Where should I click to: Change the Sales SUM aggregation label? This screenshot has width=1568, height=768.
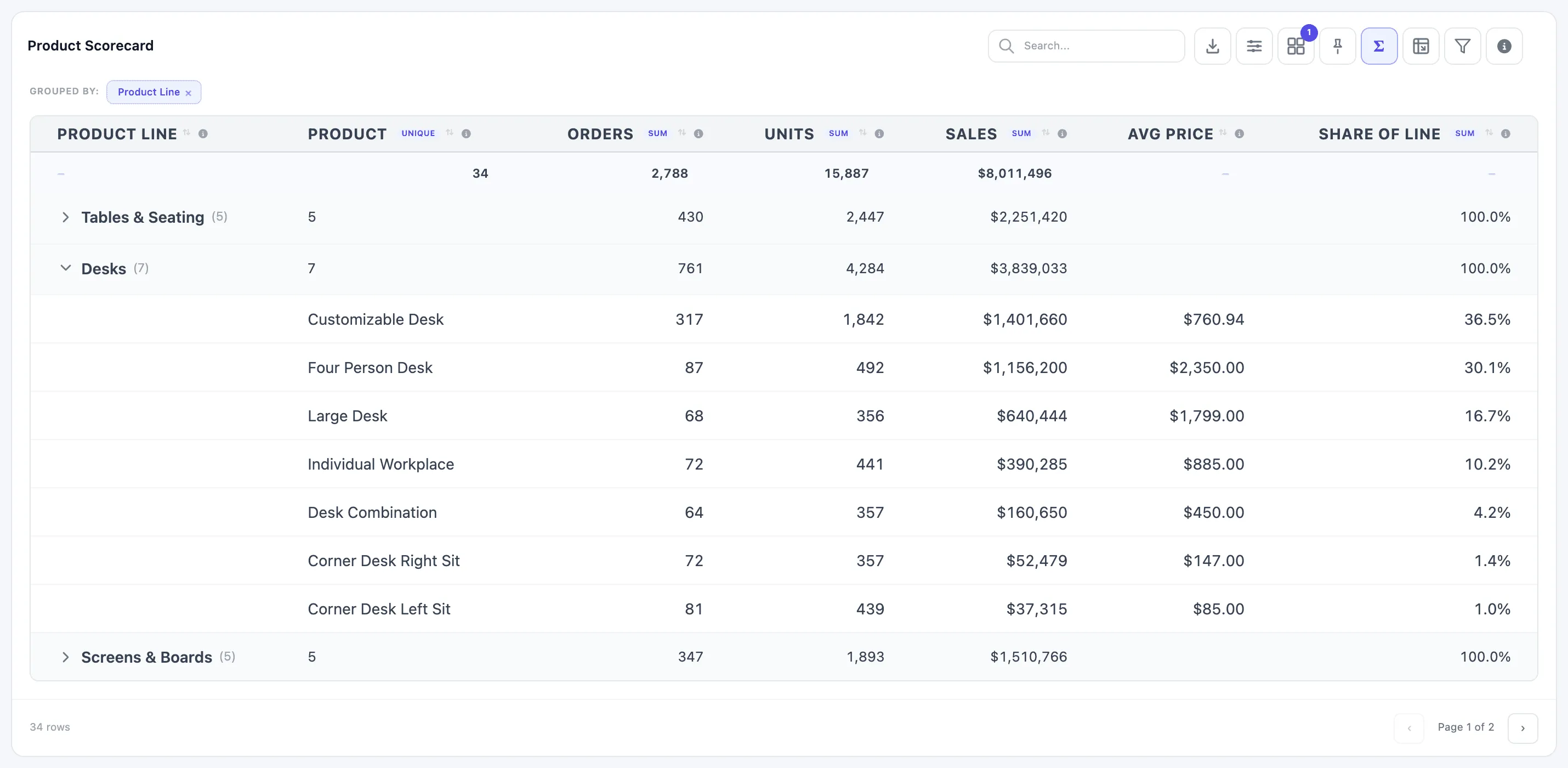pos(1021,133)
